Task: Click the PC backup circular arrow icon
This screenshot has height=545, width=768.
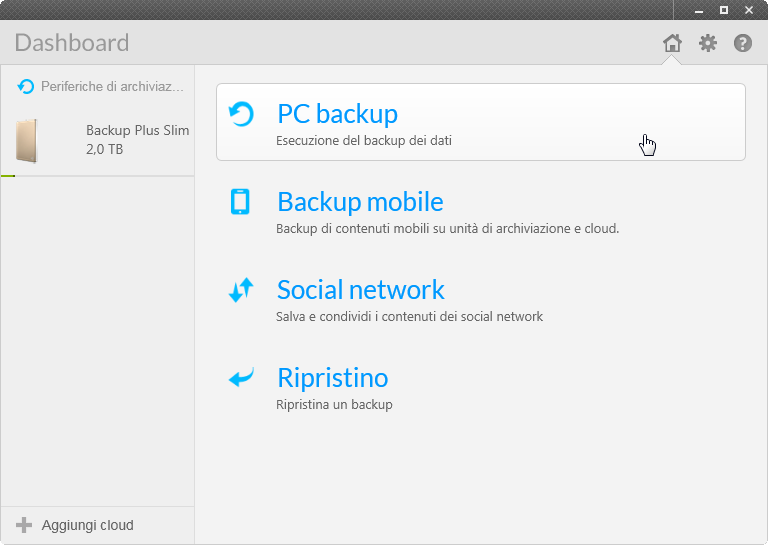Action: (x=241, y=114)
